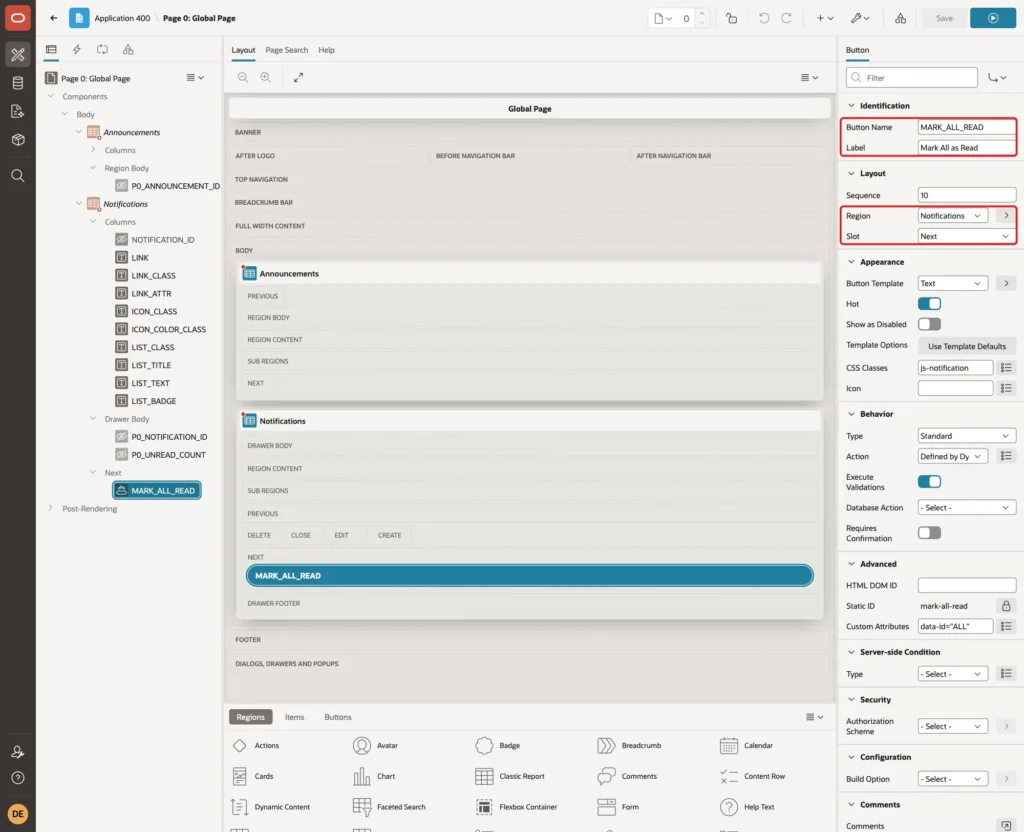Zoom in the layout view
The width and height of the screenshot is (1024, 832).
point(266,77)
